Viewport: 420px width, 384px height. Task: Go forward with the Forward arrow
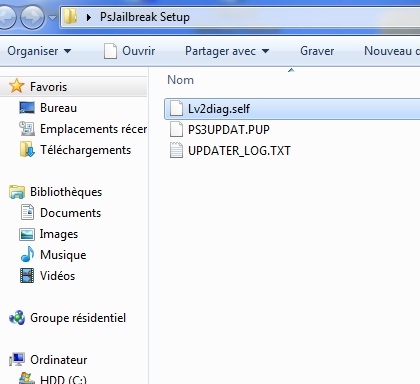32,17
